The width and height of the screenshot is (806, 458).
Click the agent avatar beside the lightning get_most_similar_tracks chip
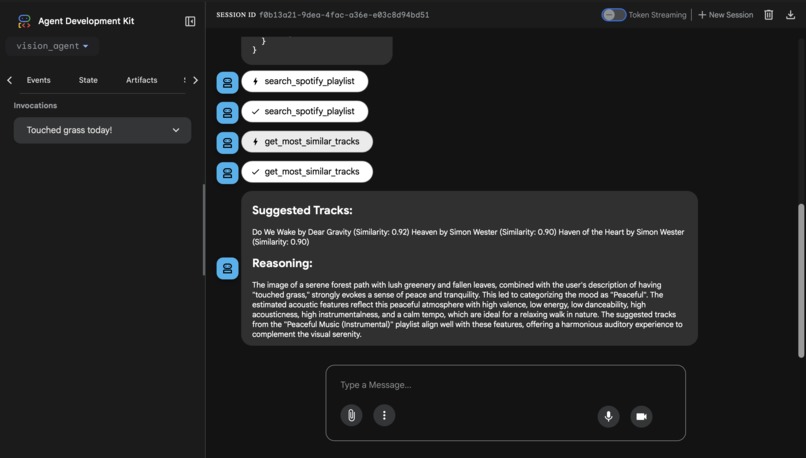[x=227, y=143]
